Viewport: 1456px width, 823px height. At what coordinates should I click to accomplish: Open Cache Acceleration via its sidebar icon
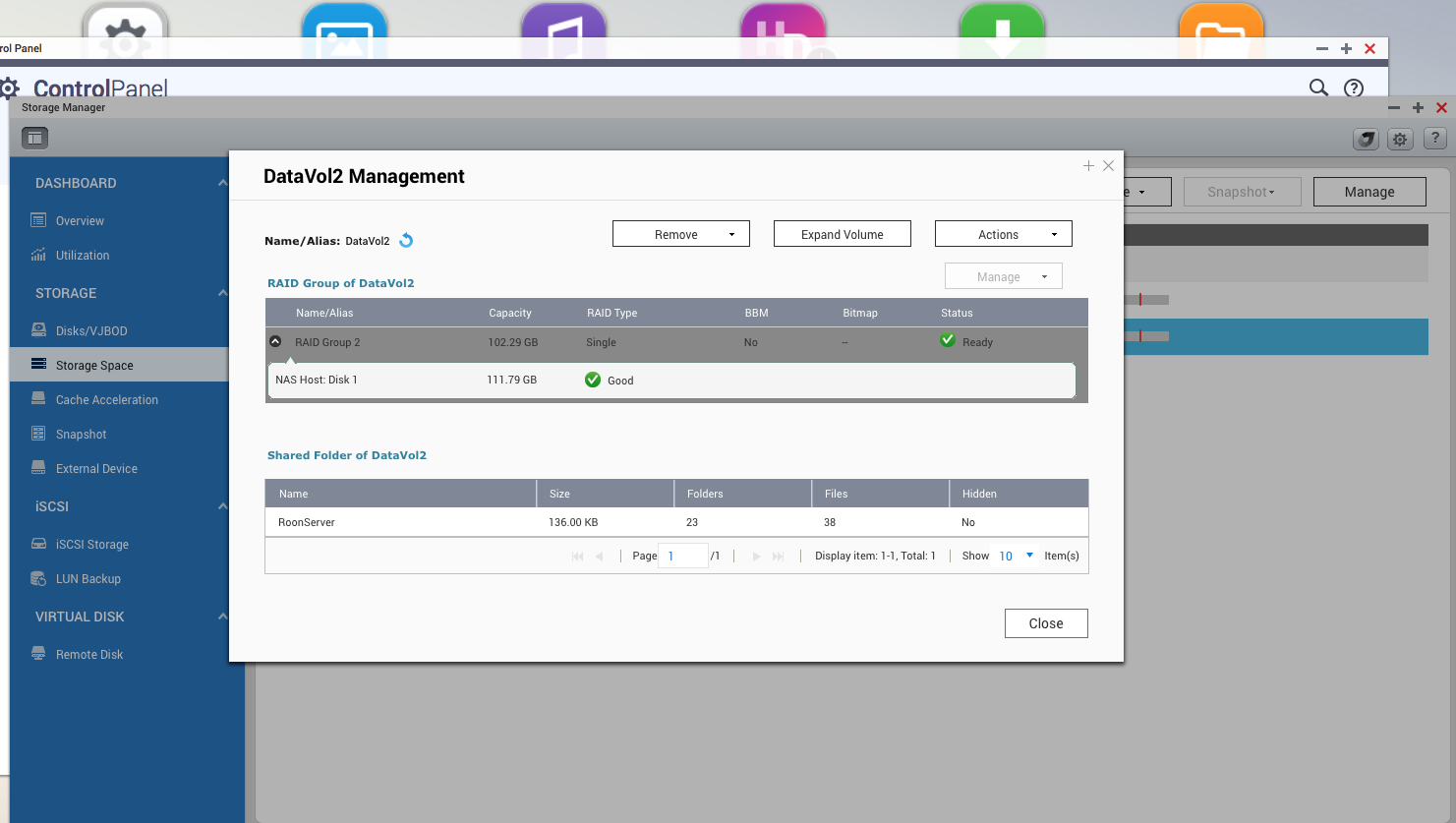pyautogui.click(x=36, y=399)
